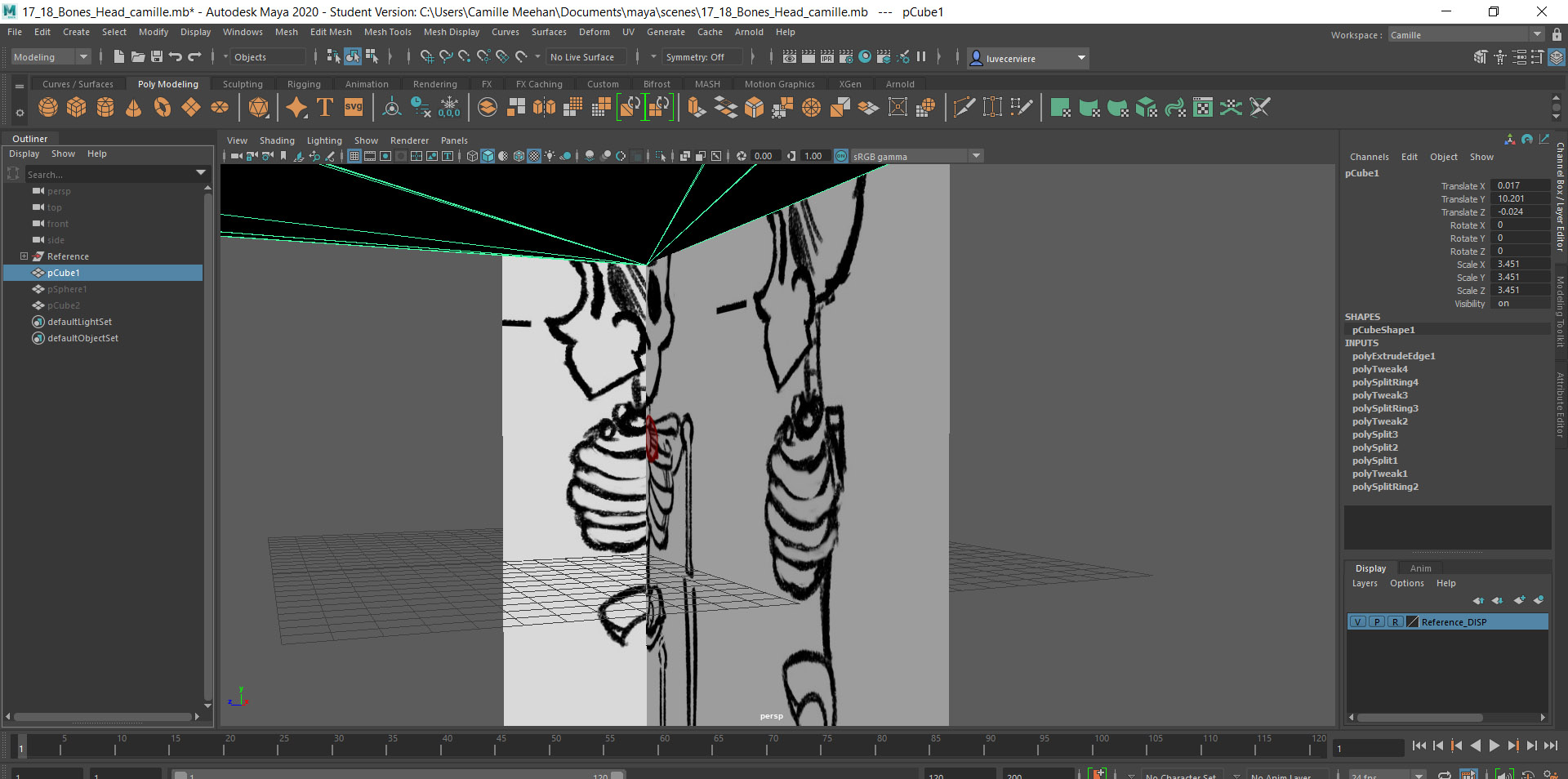Create a polygon torus from the shelf
1568x779 pixels.
coord(163,107)
